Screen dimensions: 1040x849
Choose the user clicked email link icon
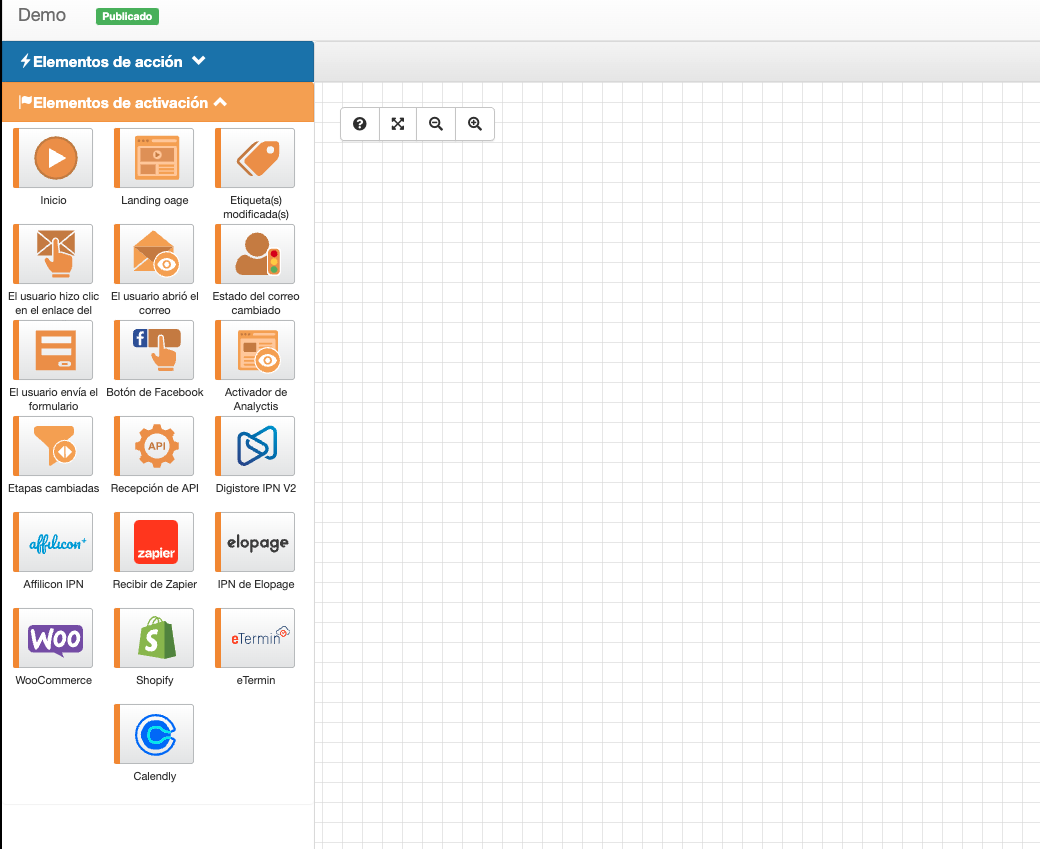click(x=53, y=254)
